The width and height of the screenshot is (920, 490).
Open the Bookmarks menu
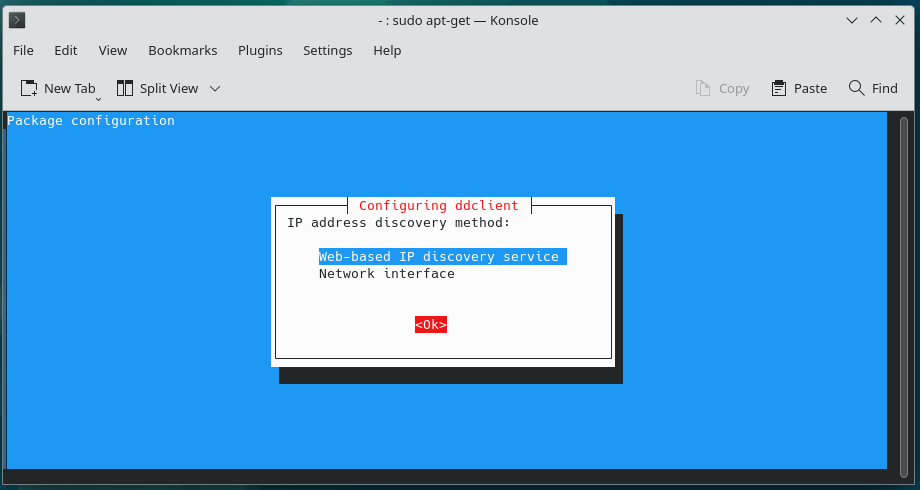(182, 50)
